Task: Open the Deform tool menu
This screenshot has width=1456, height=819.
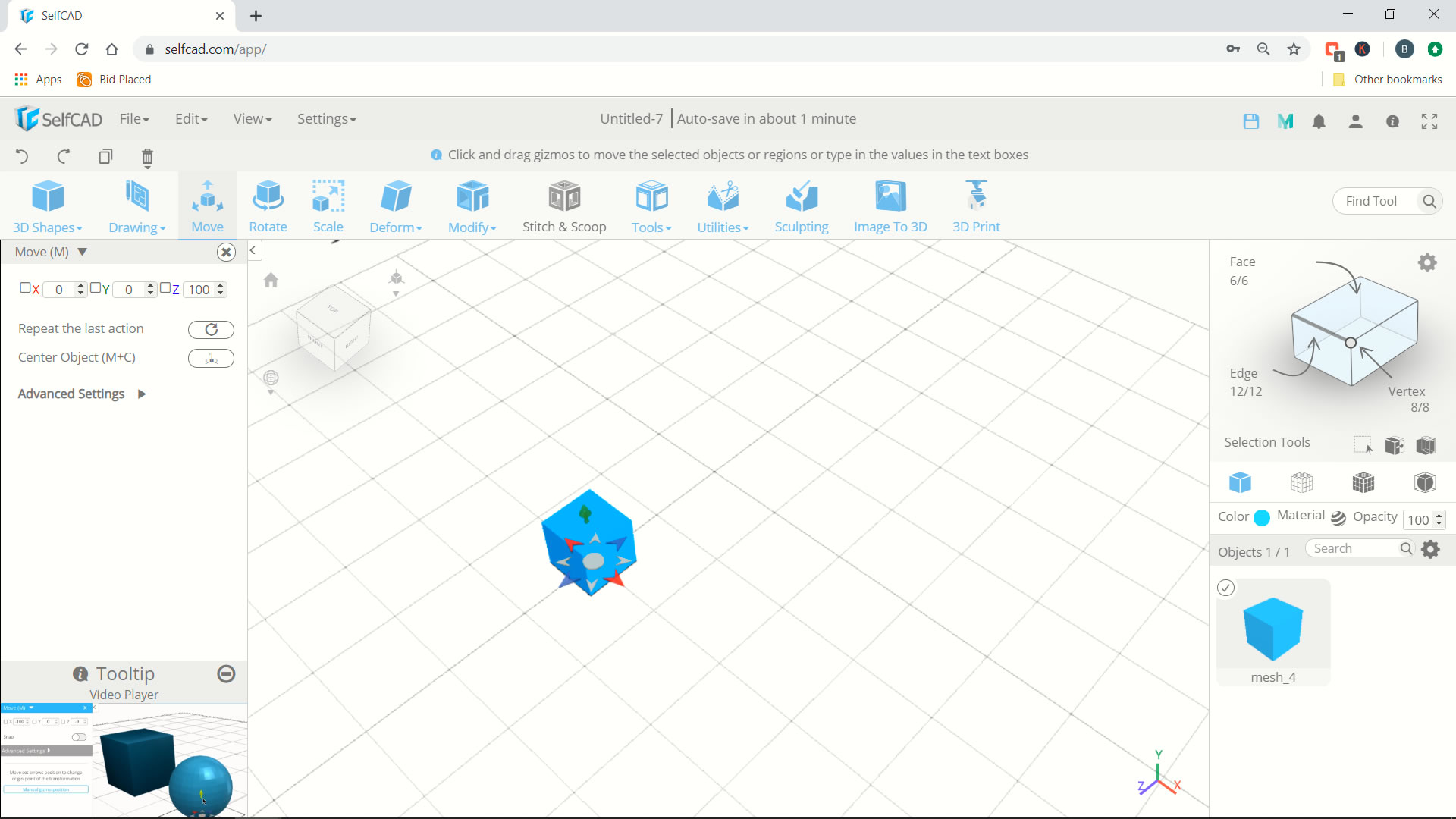Action: (396, 206)
